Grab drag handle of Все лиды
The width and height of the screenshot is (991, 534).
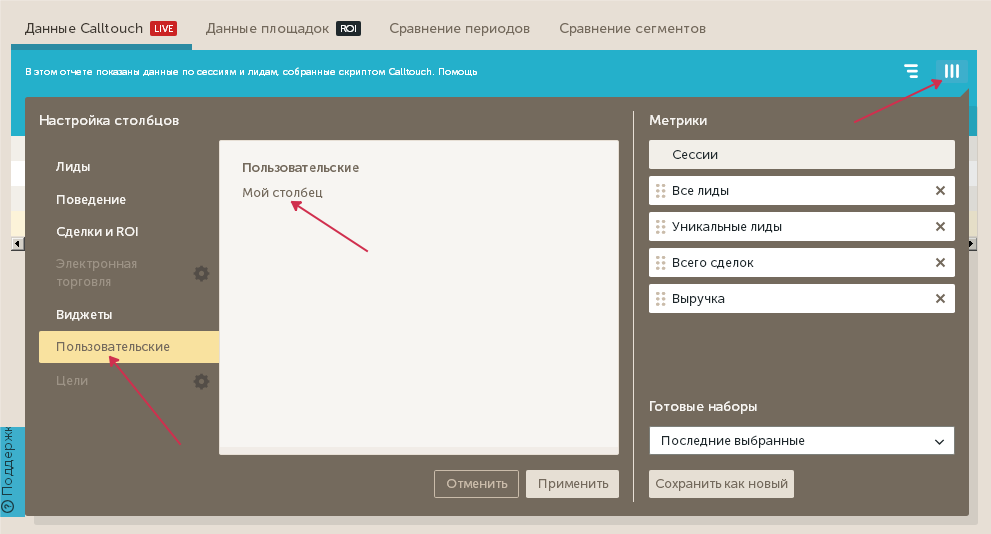point(660,191)
